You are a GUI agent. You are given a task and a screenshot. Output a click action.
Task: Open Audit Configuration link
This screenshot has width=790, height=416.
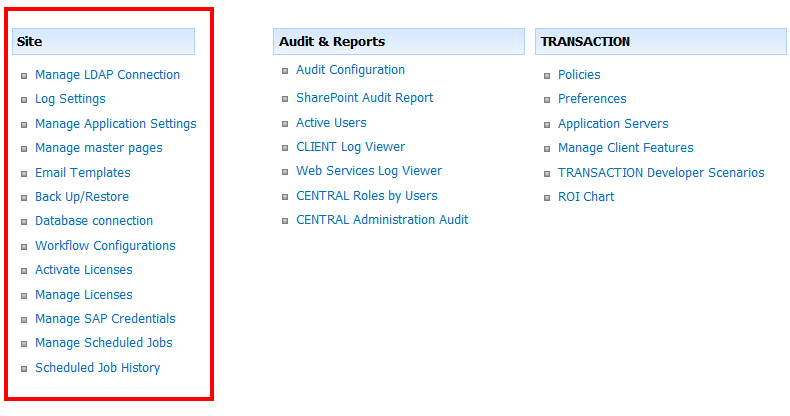tap(350, 70)
